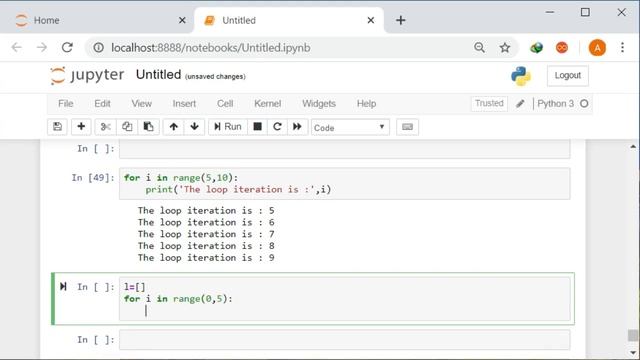Click the Logout button
The height and width of the screenshot is (360, 640).
[568, 76]
